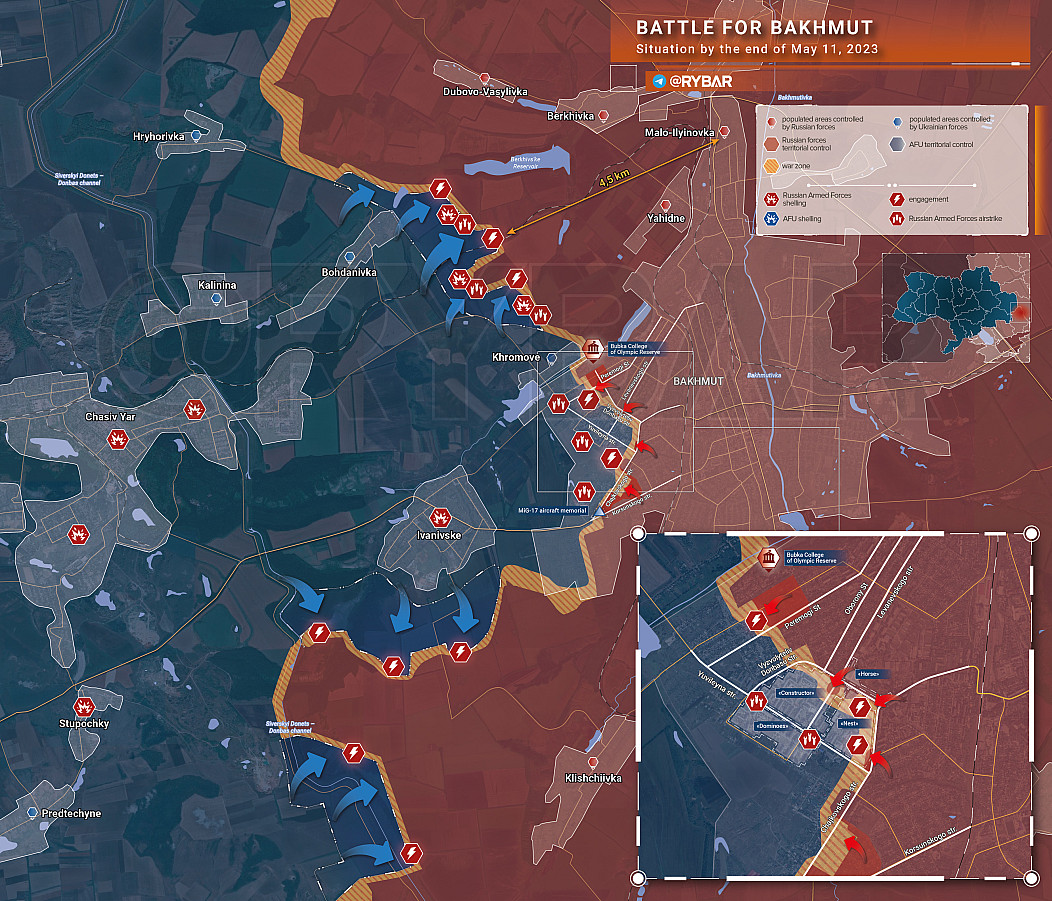Select the AFU territorial control legend swatch
1052x901 pixels.
tap(897, 144)
